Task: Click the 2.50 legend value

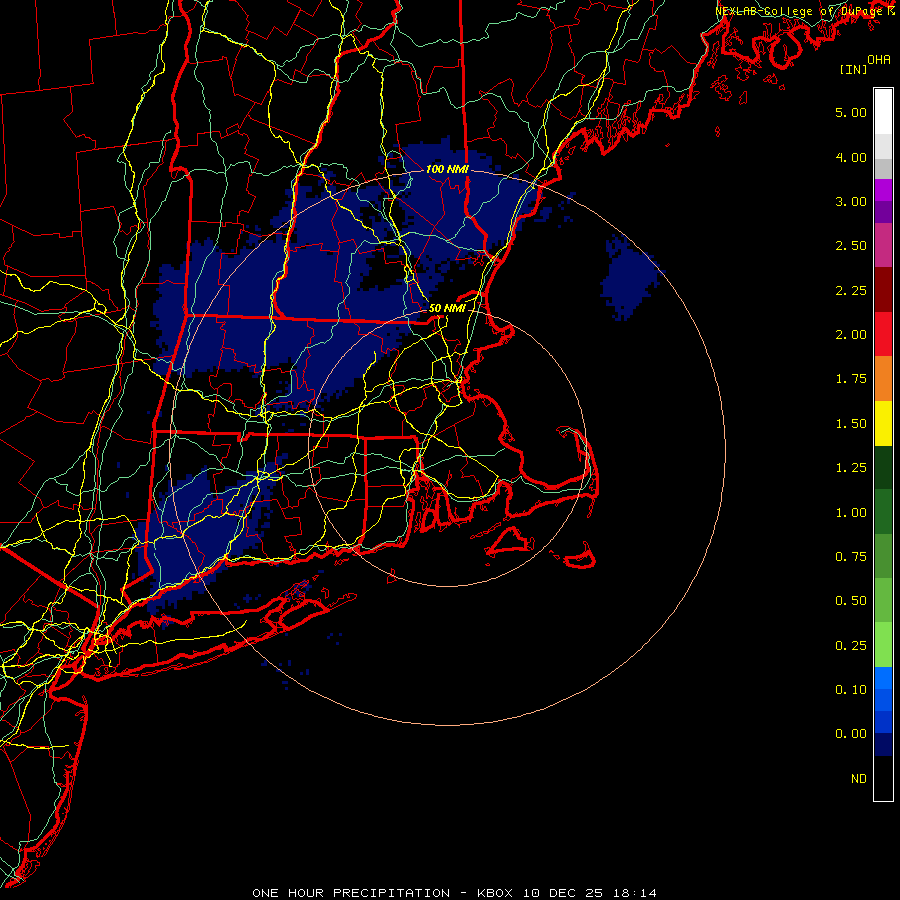Action: tap(851, 246)
